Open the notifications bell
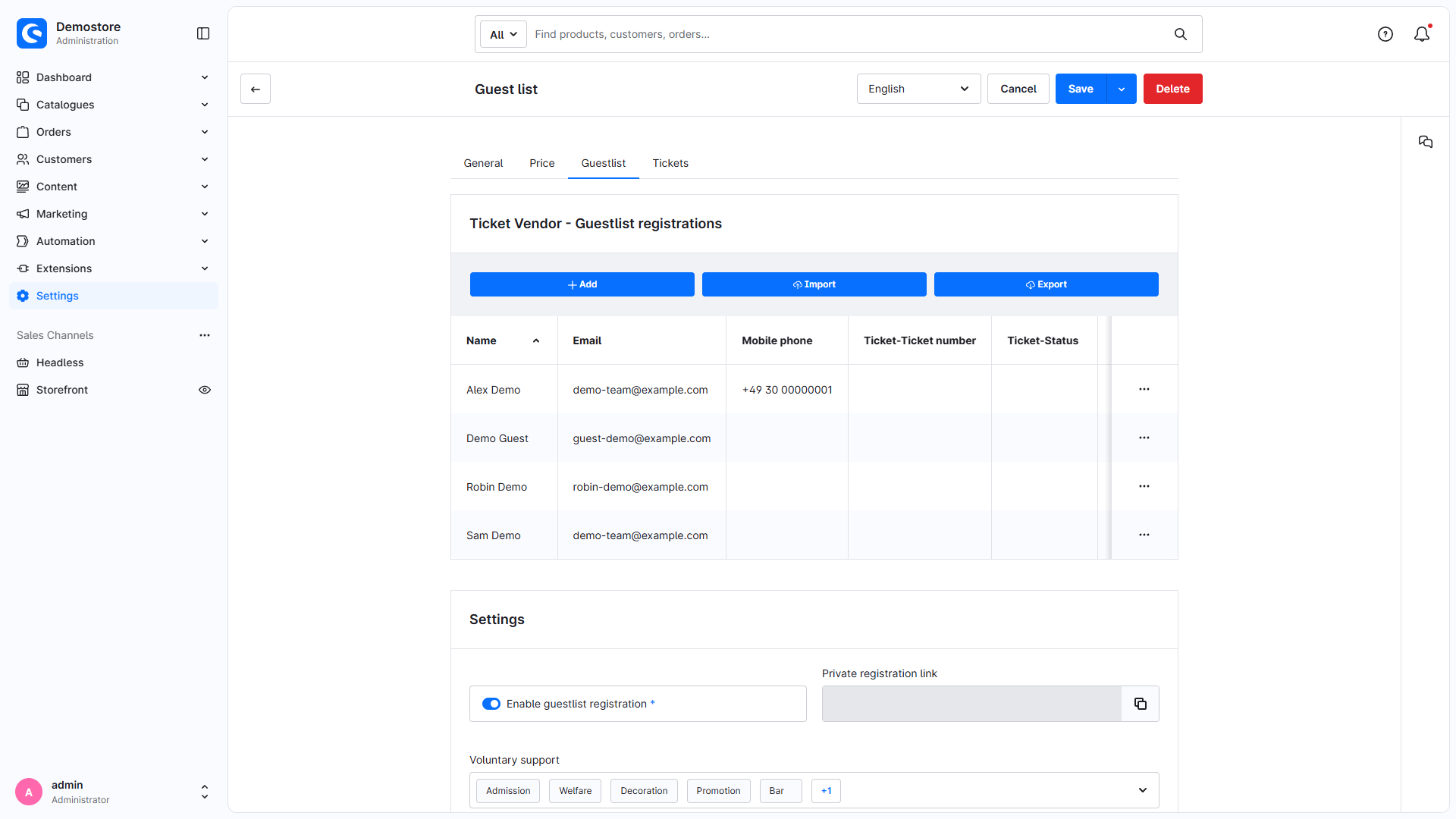1456x819 pixels. [1422, 34]
